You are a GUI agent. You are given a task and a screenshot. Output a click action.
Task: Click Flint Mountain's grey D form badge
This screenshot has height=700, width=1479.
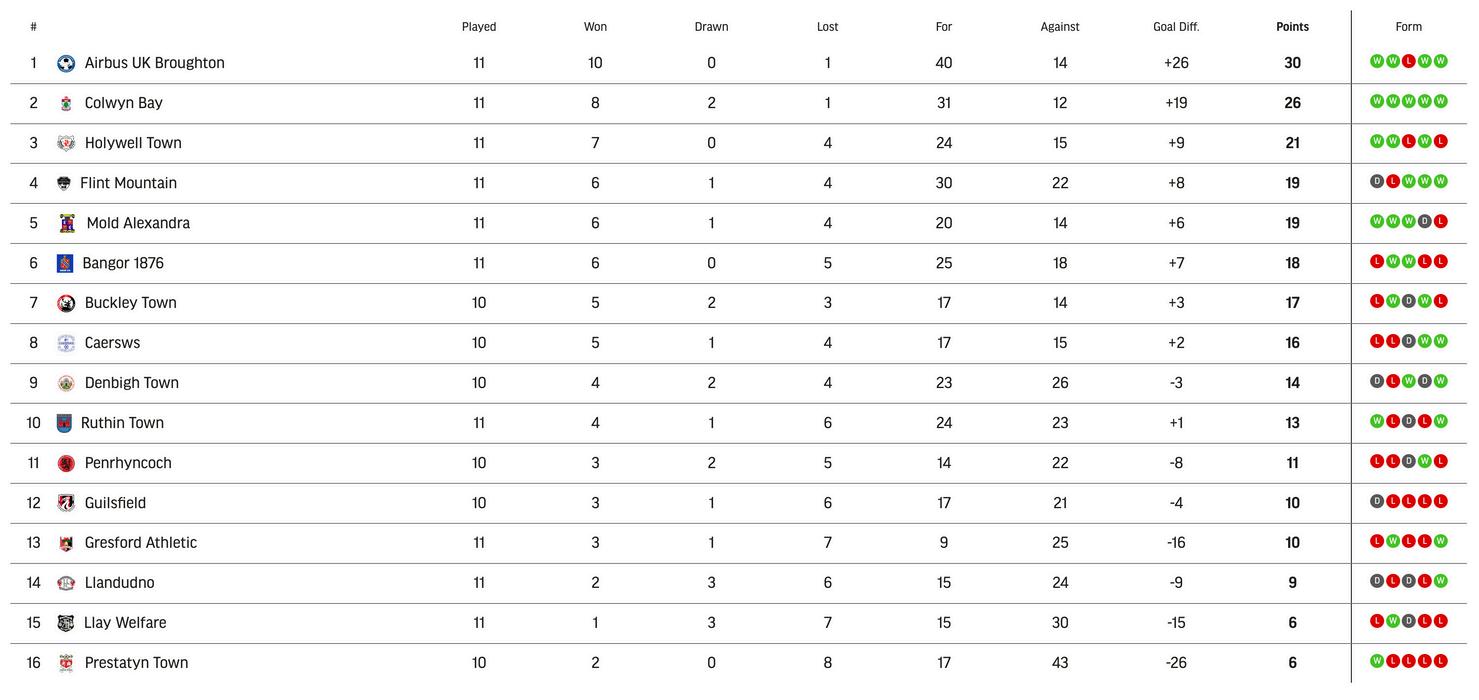[1376, 181]
